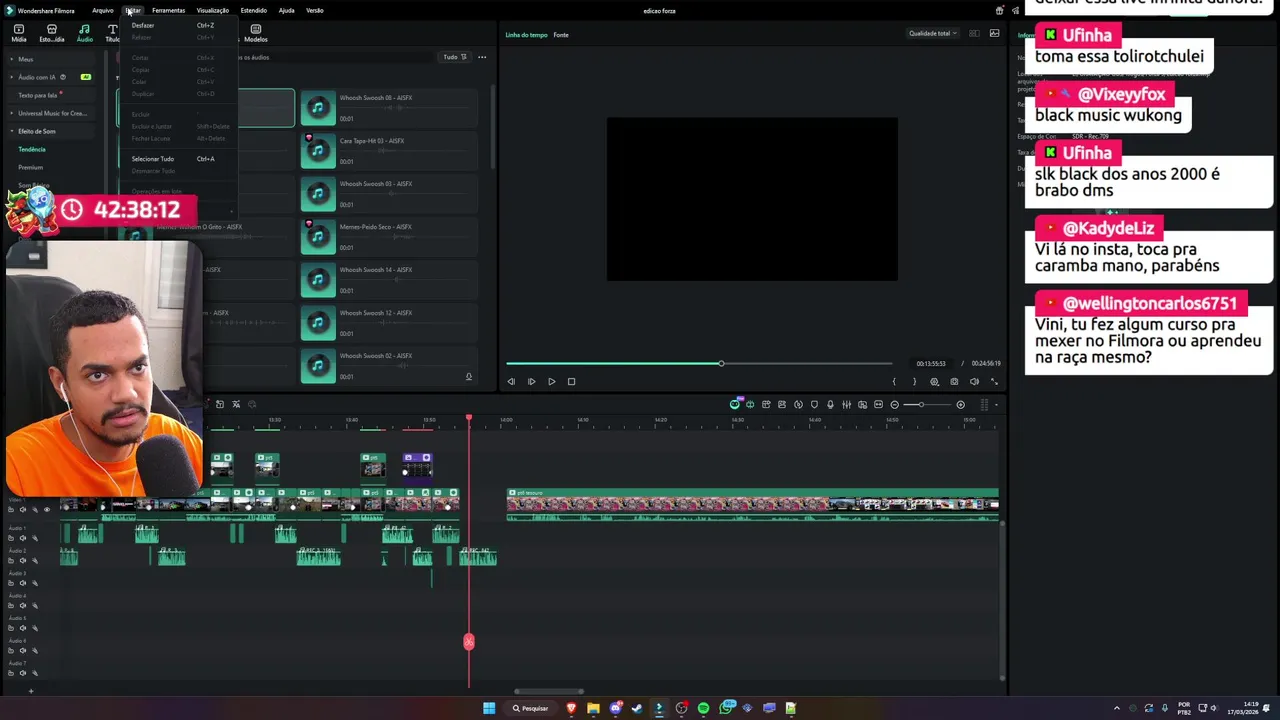Toggle visibility eye of Vídeo 1 track
The image size is (1280, 720).
pos(46,509)
